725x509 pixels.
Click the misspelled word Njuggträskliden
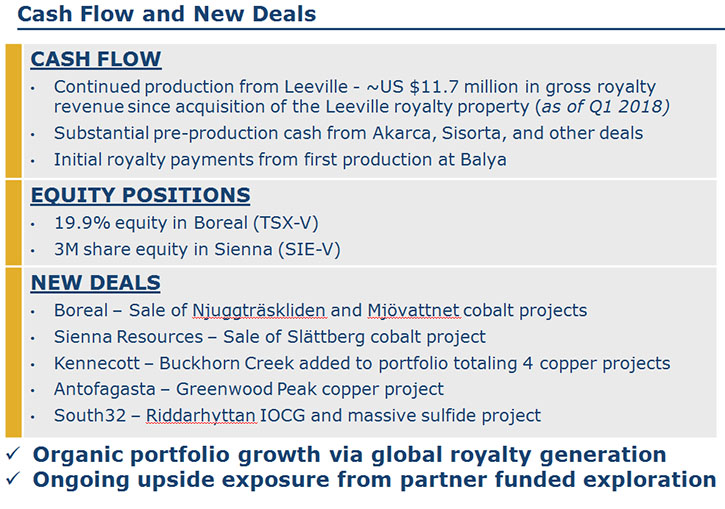tap(259, 311)
